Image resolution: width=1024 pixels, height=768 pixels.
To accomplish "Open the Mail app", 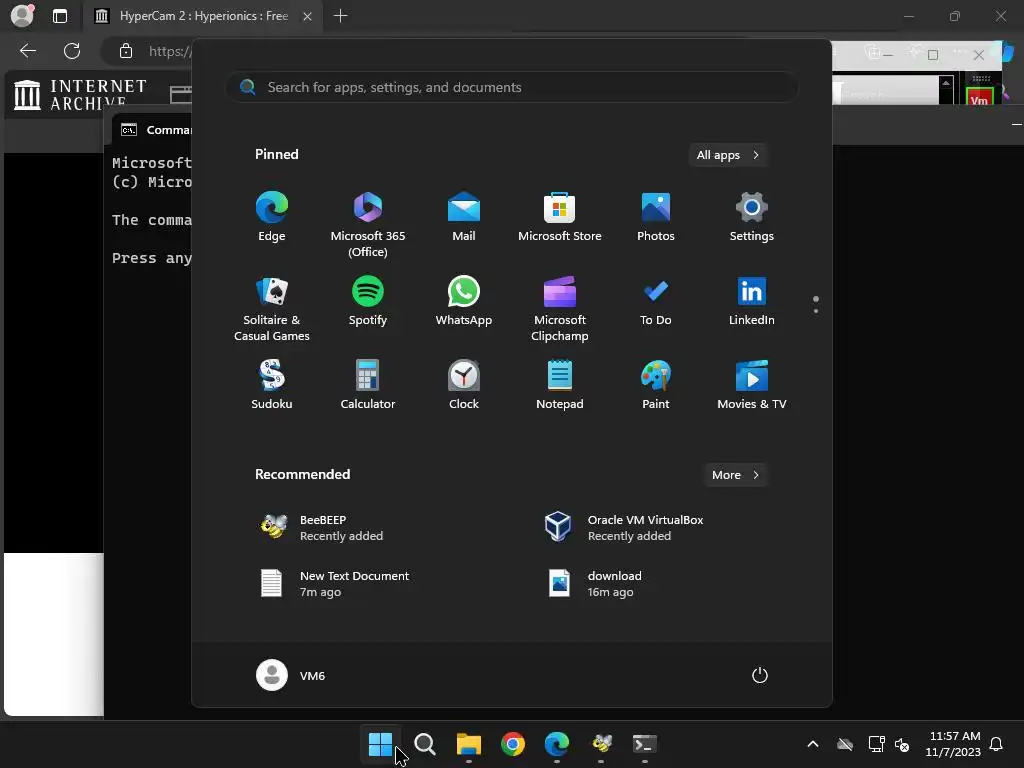I will pos(464,217).
